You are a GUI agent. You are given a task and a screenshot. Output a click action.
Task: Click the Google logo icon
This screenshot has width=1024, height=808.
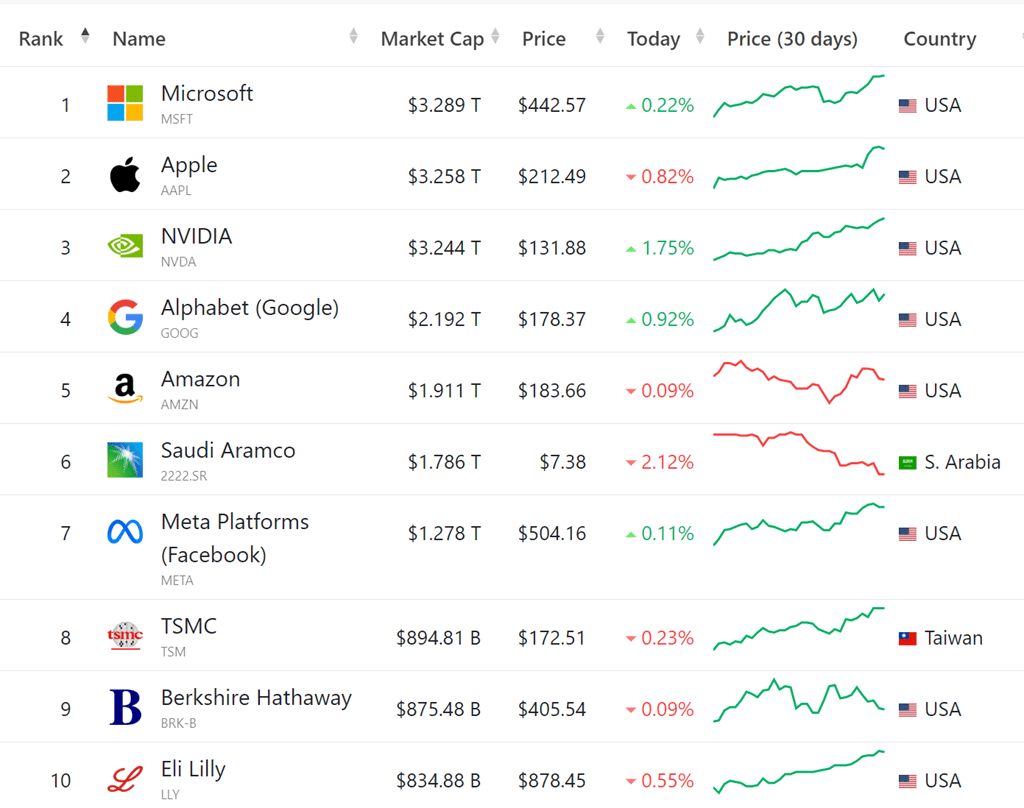tap(125, 318)
